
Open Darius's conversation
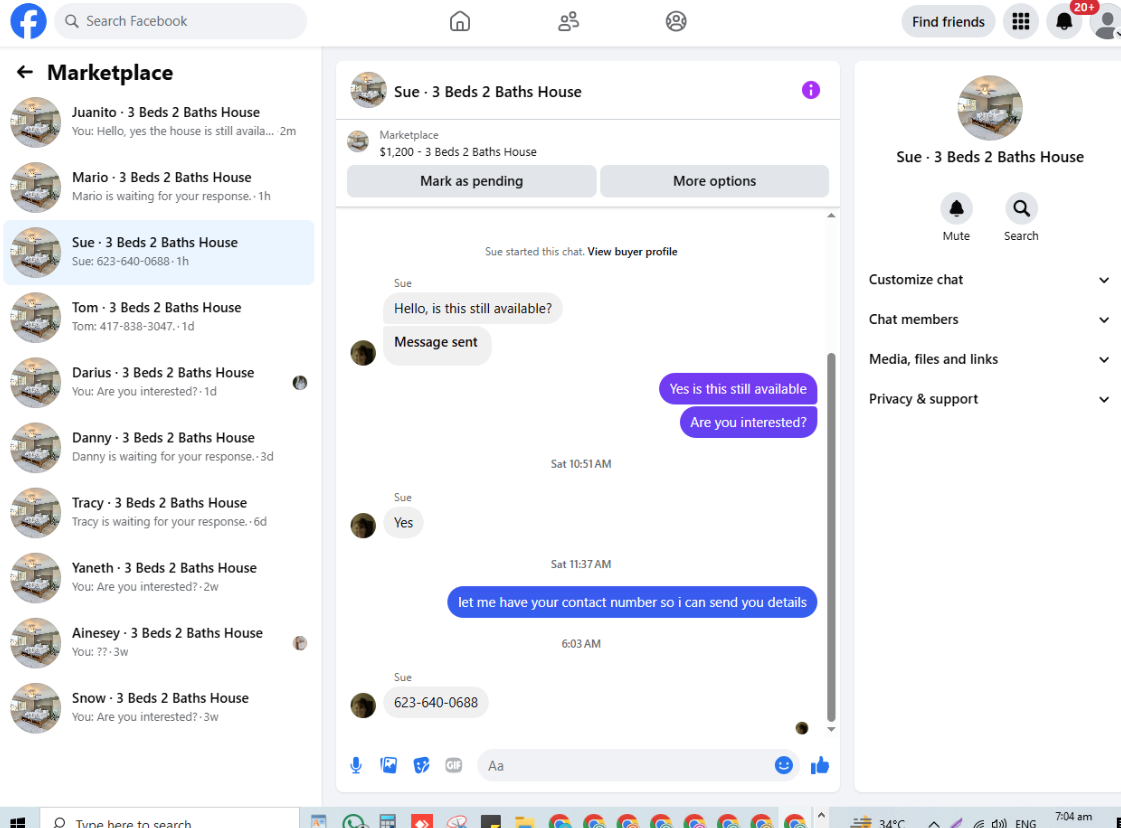[x=159, y=383]
